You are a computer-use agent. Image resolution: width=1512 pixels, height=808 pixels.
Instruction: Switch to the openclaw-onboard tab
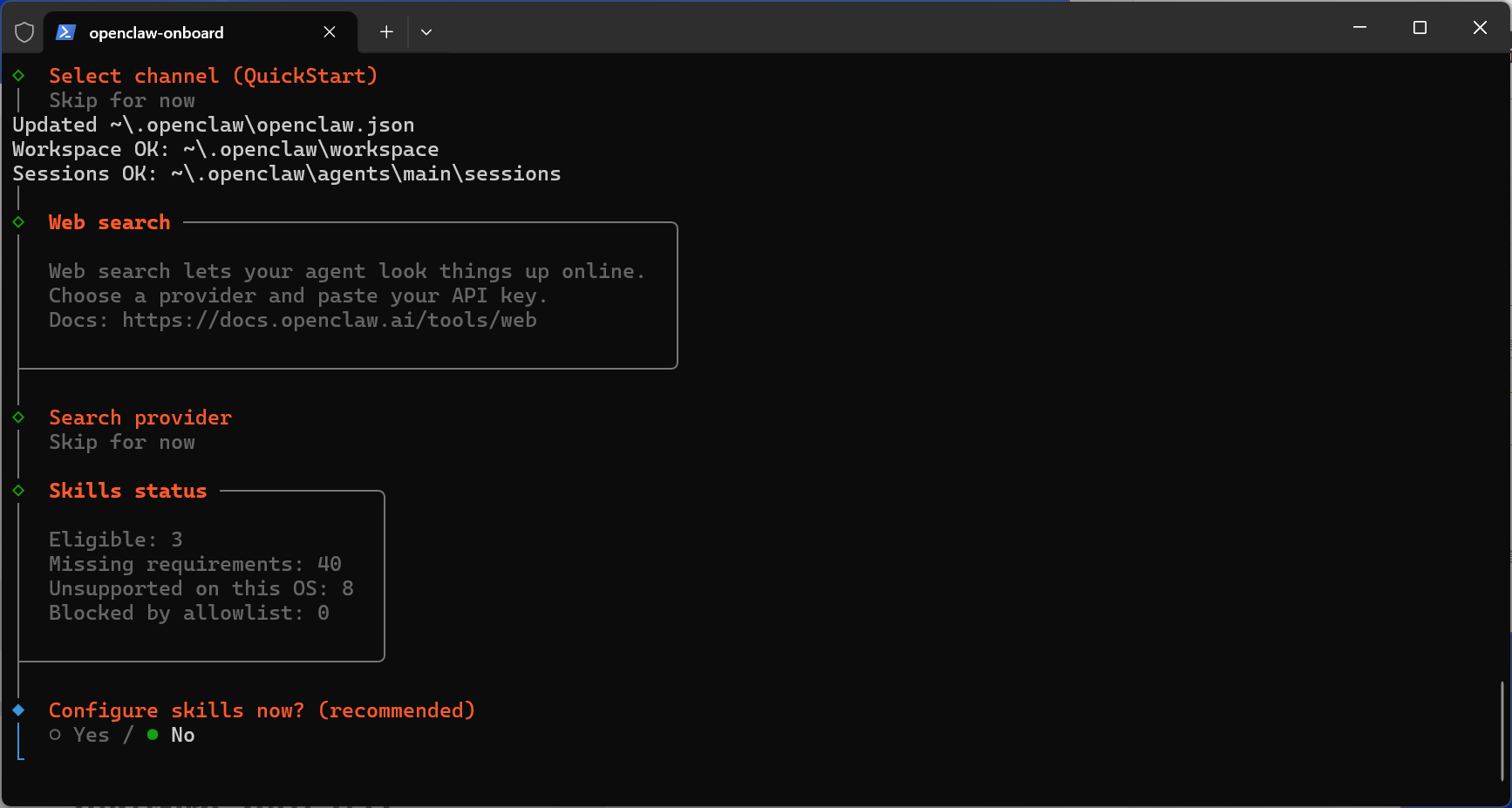pos(201,32)
